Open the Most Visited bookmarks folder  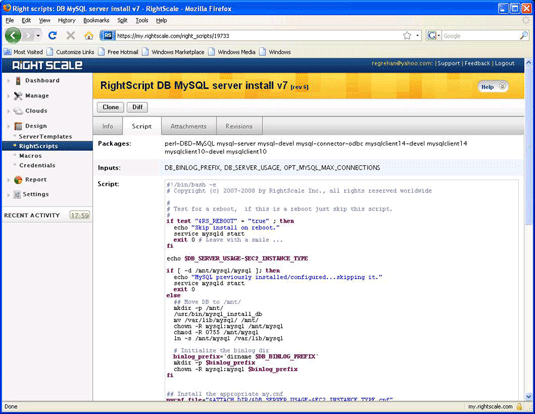pos(23,52)
